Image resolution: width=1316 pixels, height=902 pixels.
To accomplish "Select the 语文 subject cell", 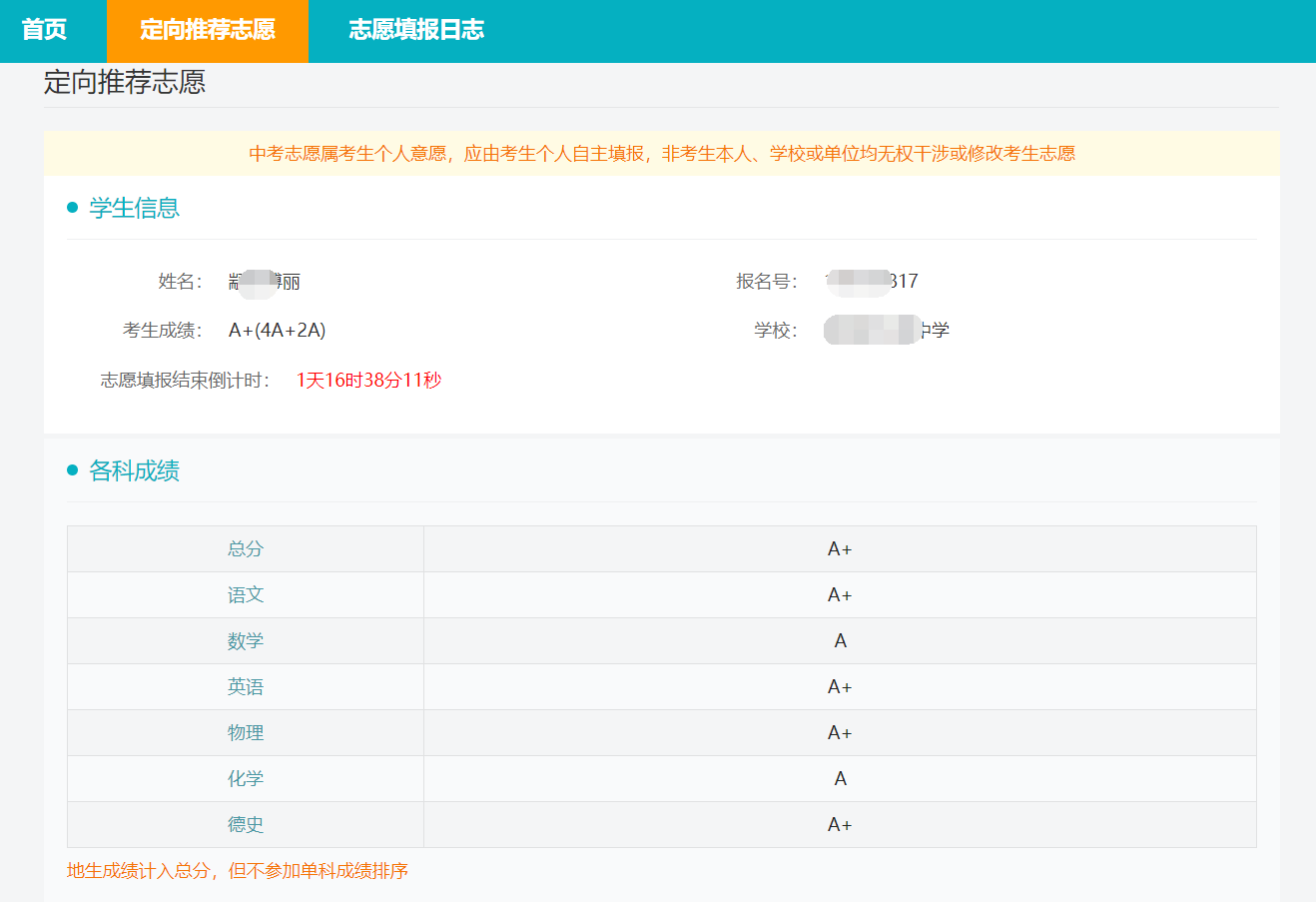I will tap(246, 595).
